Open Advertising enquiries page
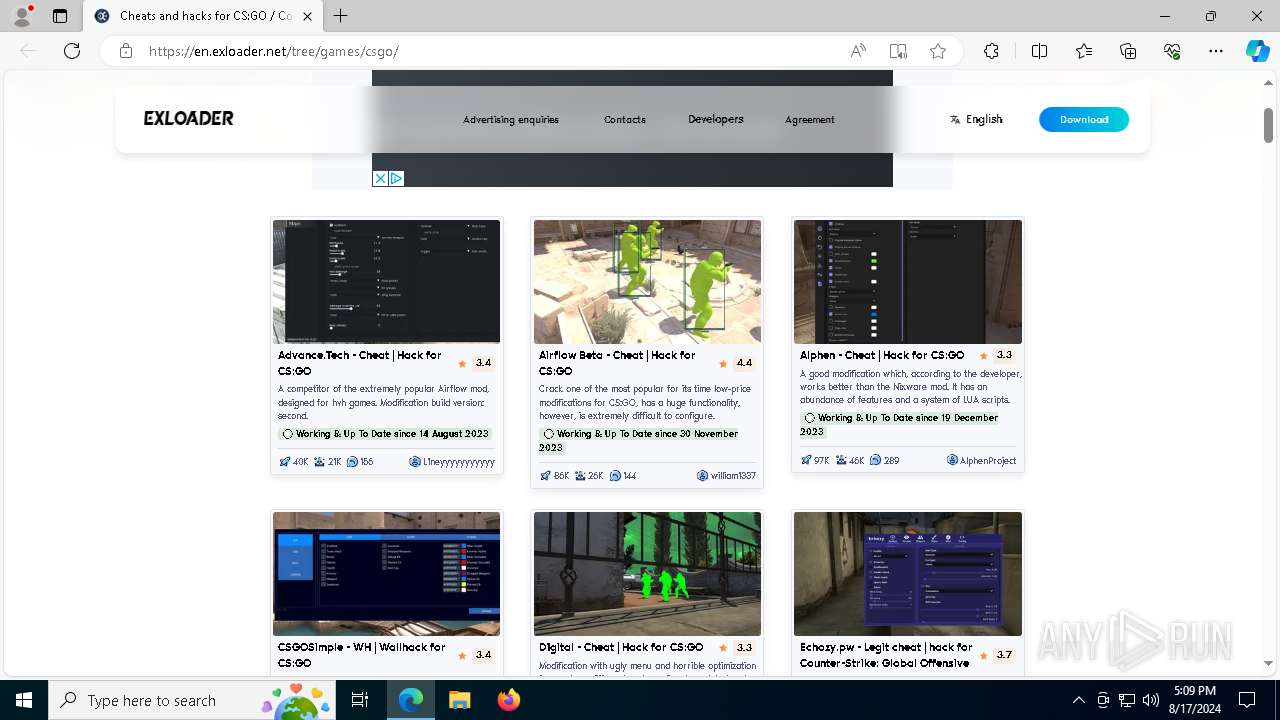Viewport: 1280px width, 720px height. pos(511,120)
